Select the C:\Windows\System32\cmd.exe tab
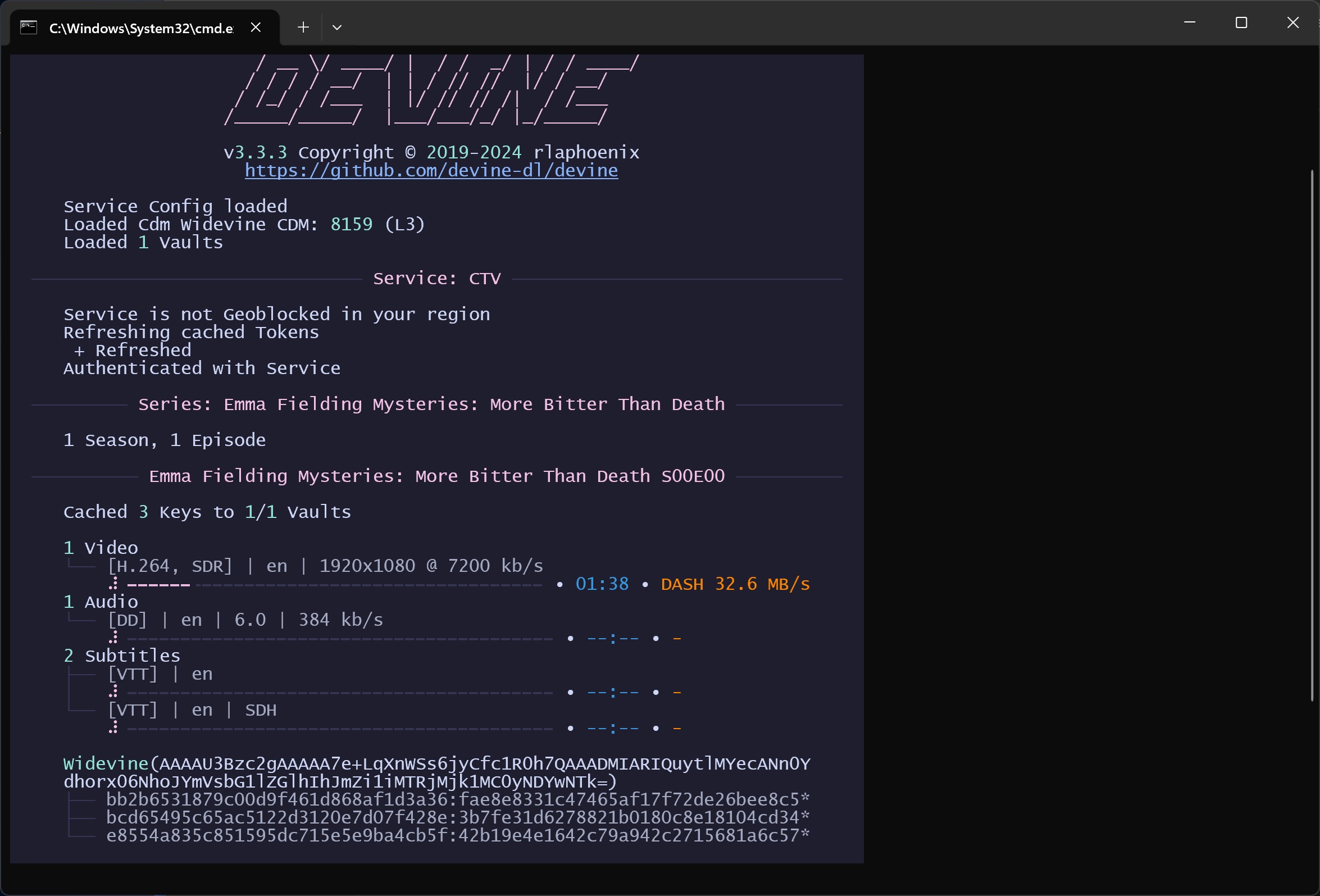Screen dimensions: 1320x896 pyautogui.click(x=141, y=29)
